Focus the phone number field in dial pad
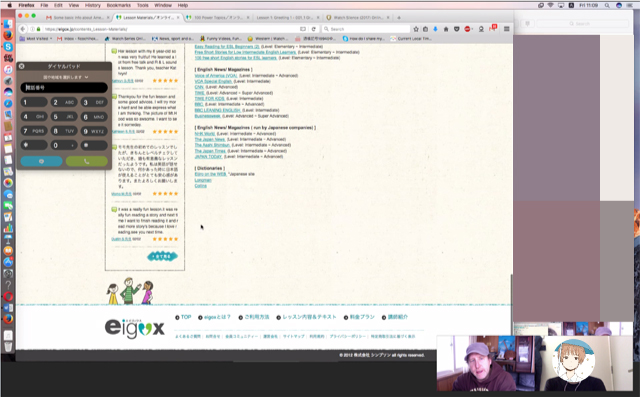The image size is (640, 397). (x=64, y=87)
